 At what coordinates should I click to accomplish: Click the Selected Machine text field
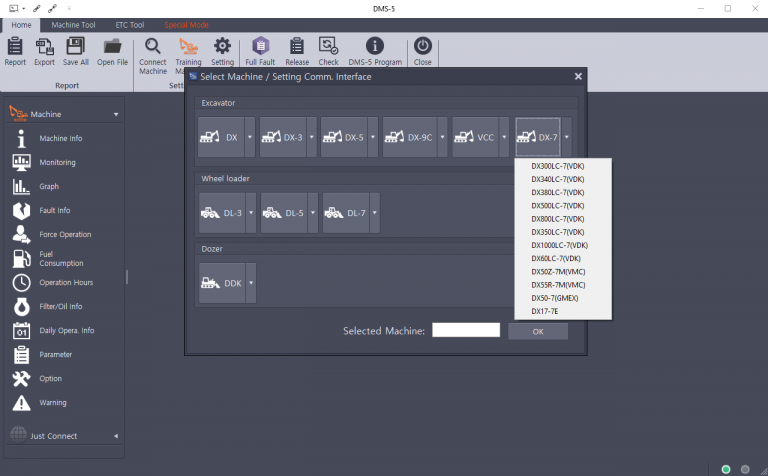466,330
